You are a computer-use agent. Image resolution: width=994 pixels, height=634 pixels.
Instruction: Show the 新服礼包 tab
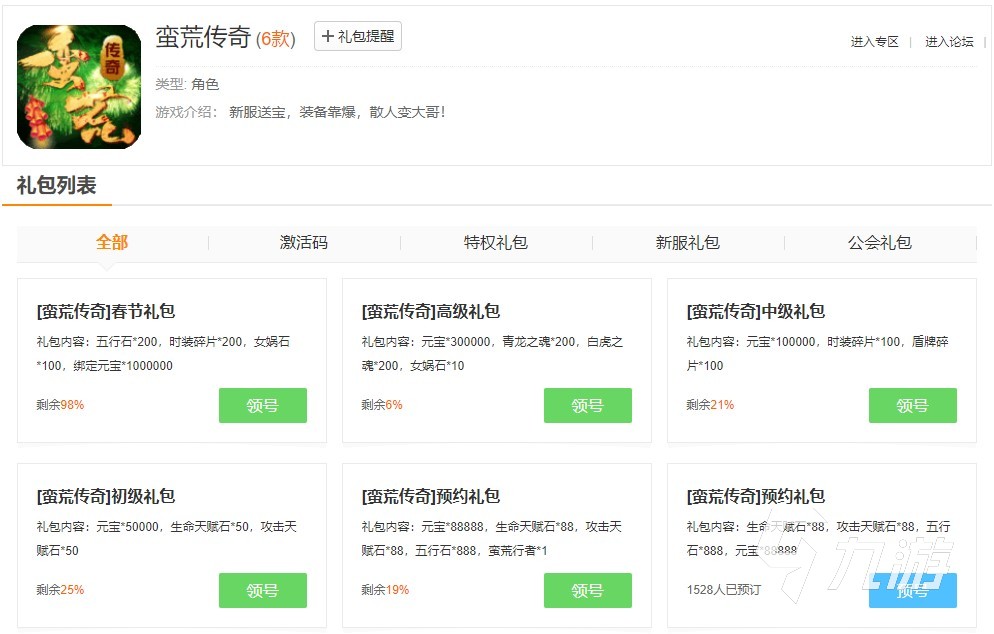coord(688,242)
